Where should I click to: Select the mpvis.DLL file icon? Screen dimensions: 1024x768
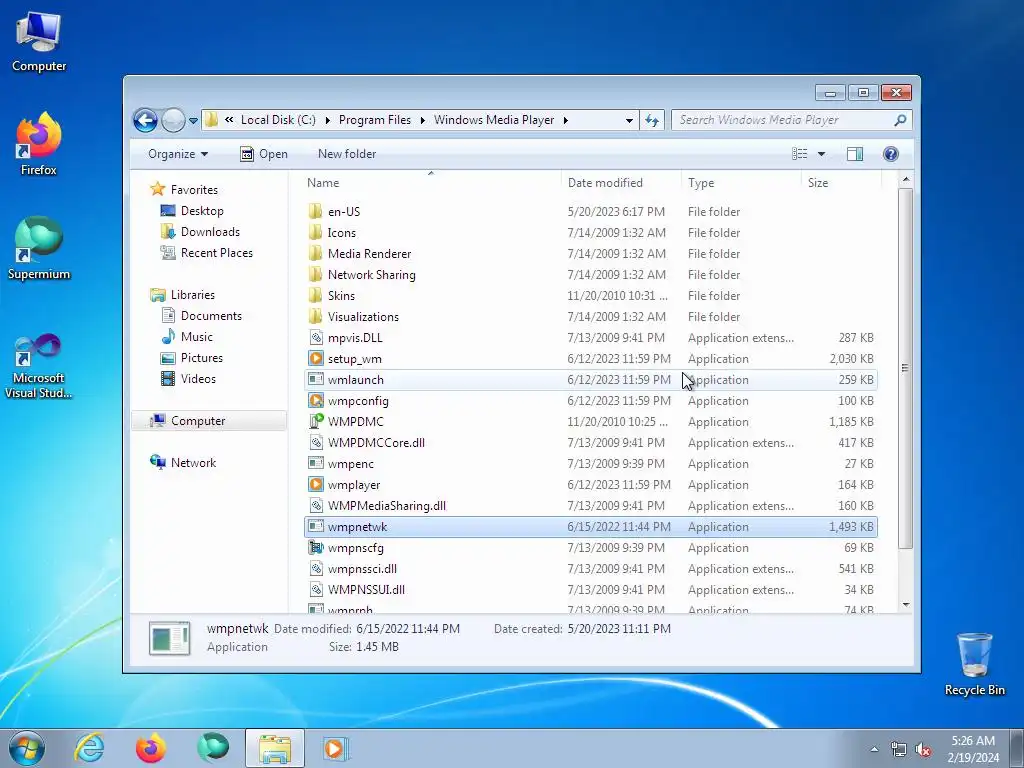pyautogui.click(x=315, y=338)
